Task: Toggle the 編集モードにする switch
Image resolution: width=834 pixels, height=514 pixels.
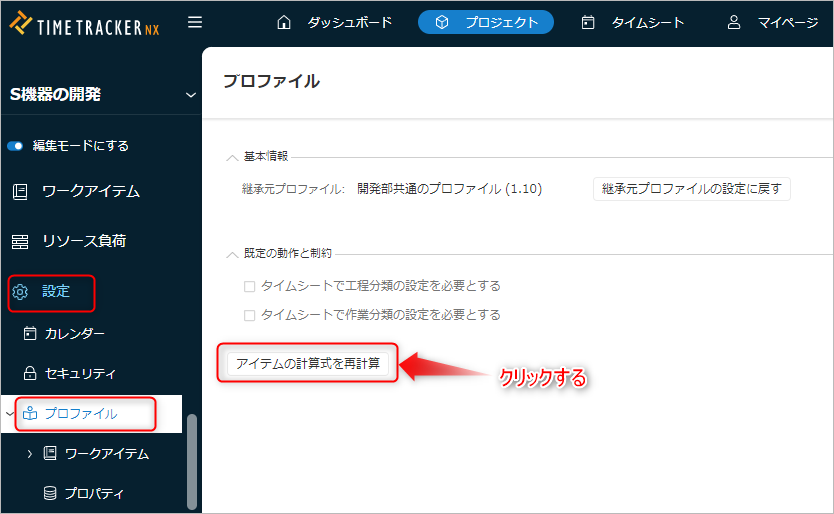Action: pyautogui.click(x=15, y=146)
